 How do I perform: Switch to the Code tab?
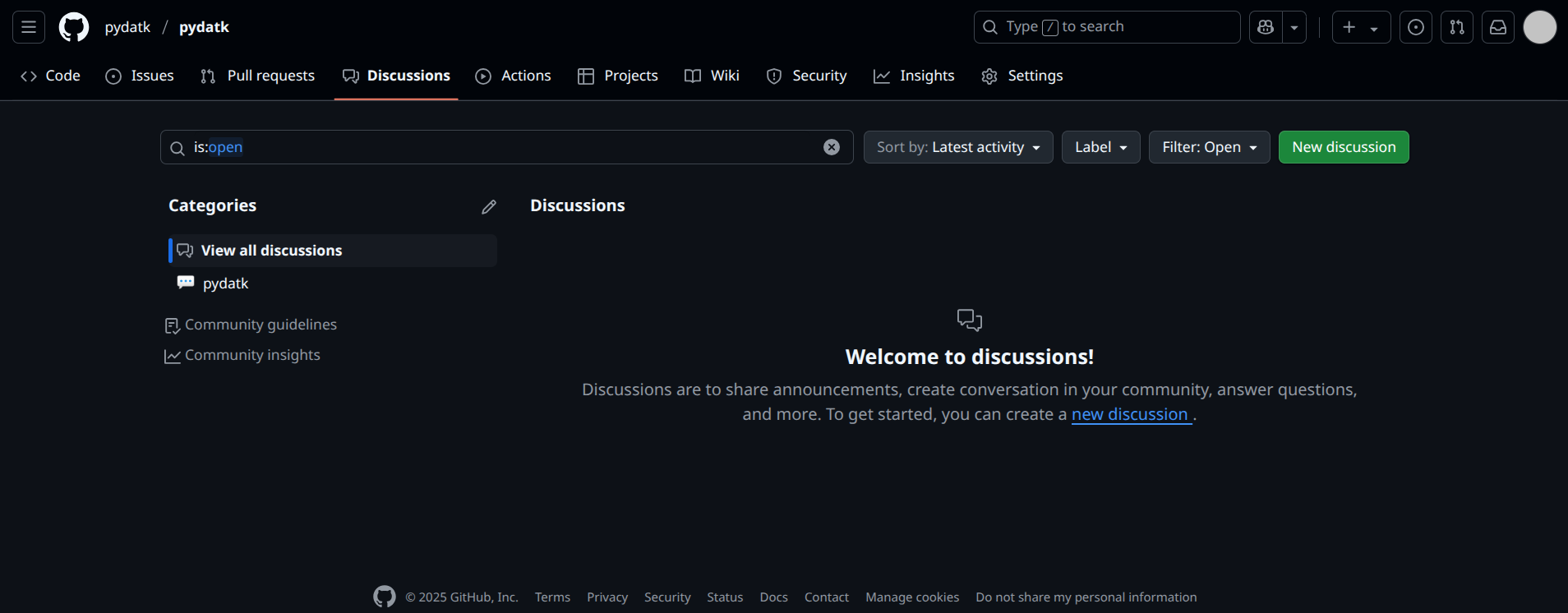[x=50, y=76]
